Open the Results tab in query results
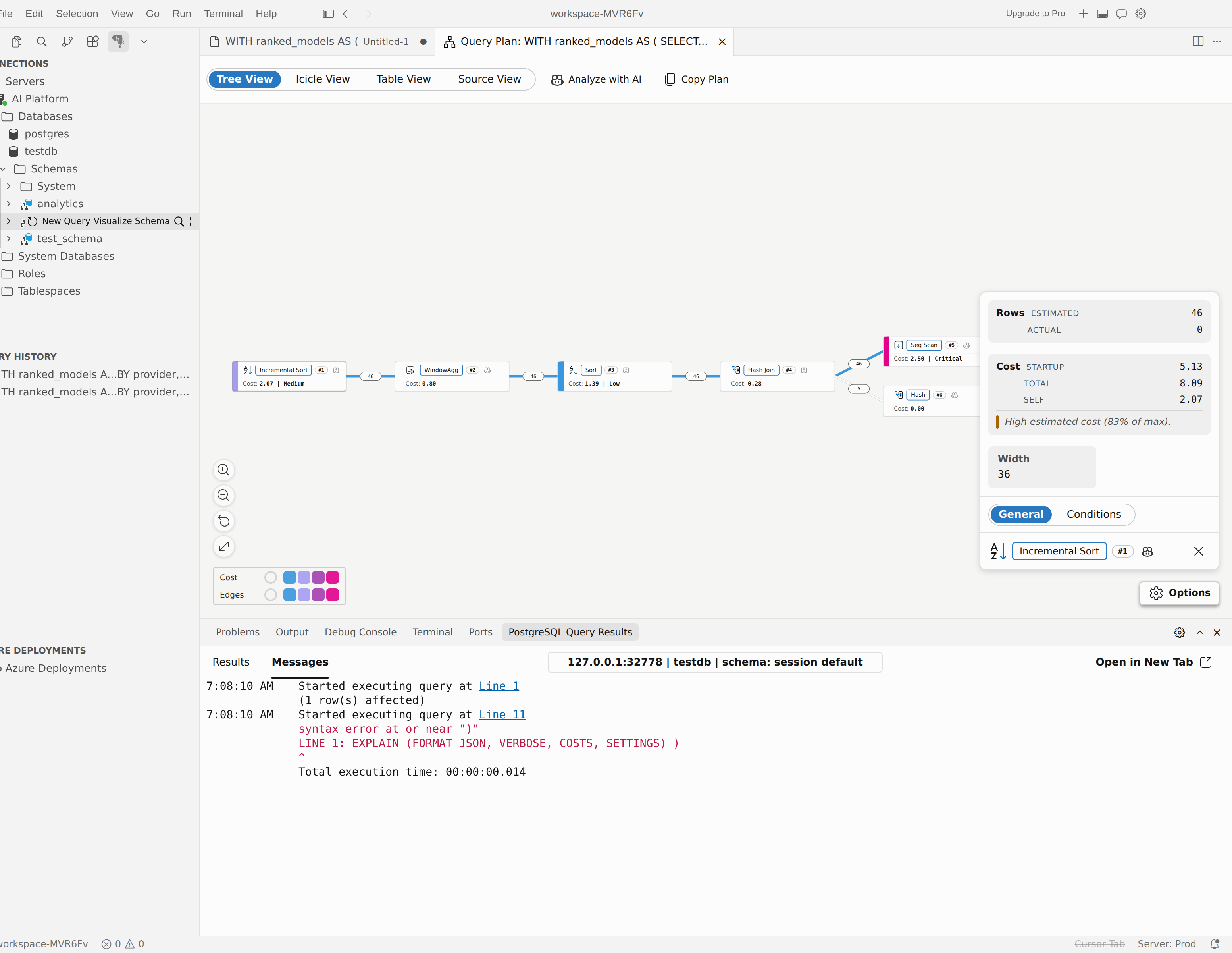This screenshot has height=953, width=1232. click(231, 662)
